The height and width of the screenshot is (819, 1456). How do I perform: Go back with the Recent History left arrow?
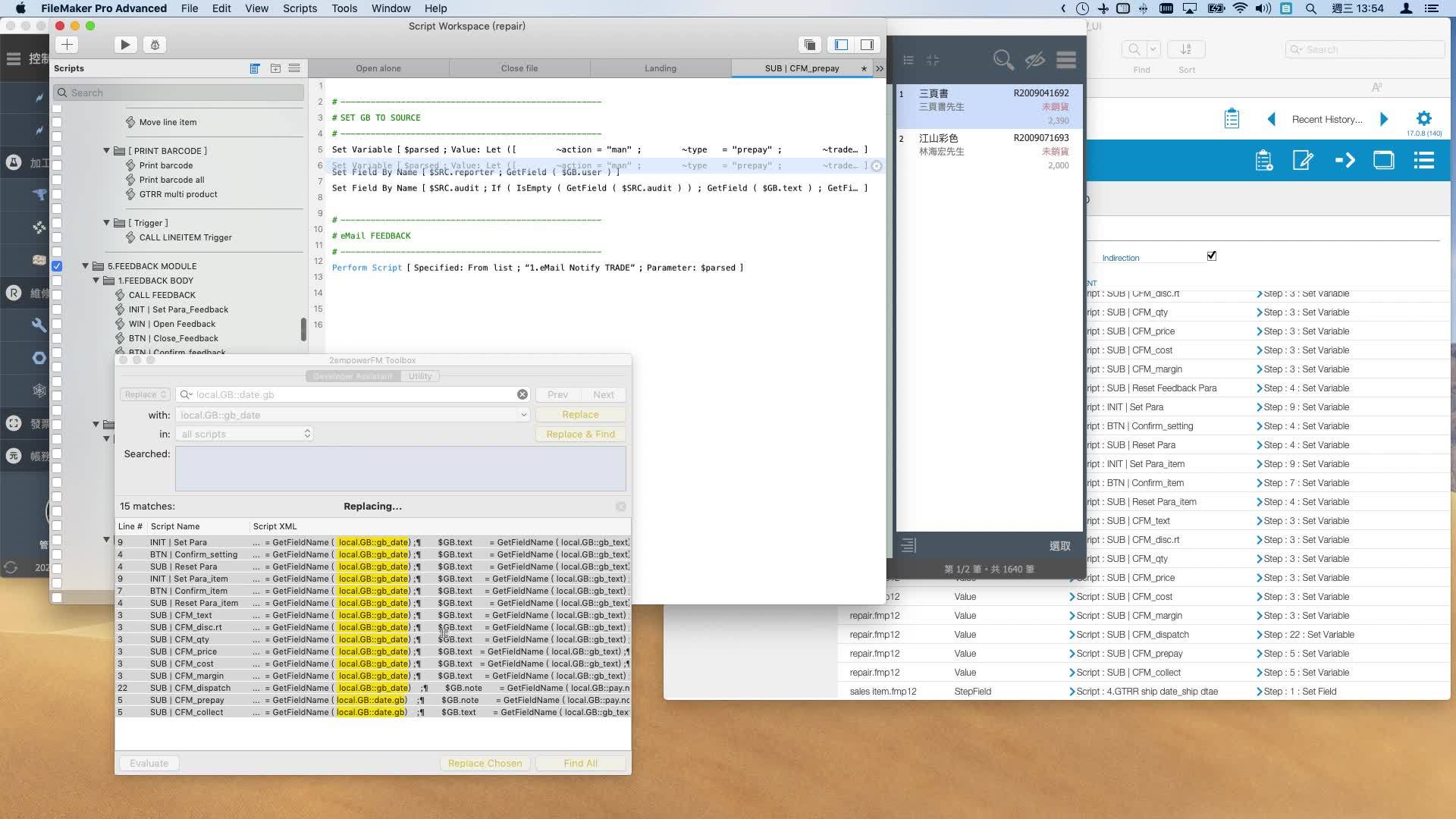(1272, 119)
